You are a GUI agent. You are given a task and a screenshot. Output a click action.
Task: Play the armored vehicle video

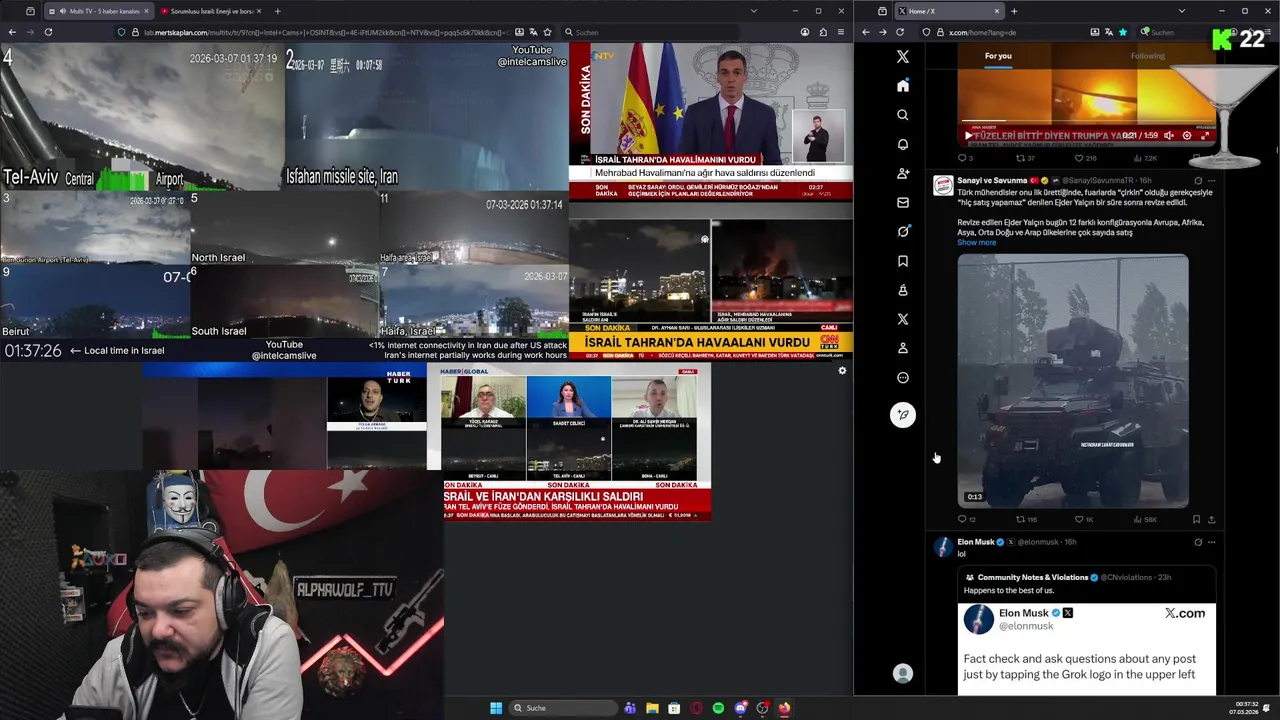[1073, 381]
